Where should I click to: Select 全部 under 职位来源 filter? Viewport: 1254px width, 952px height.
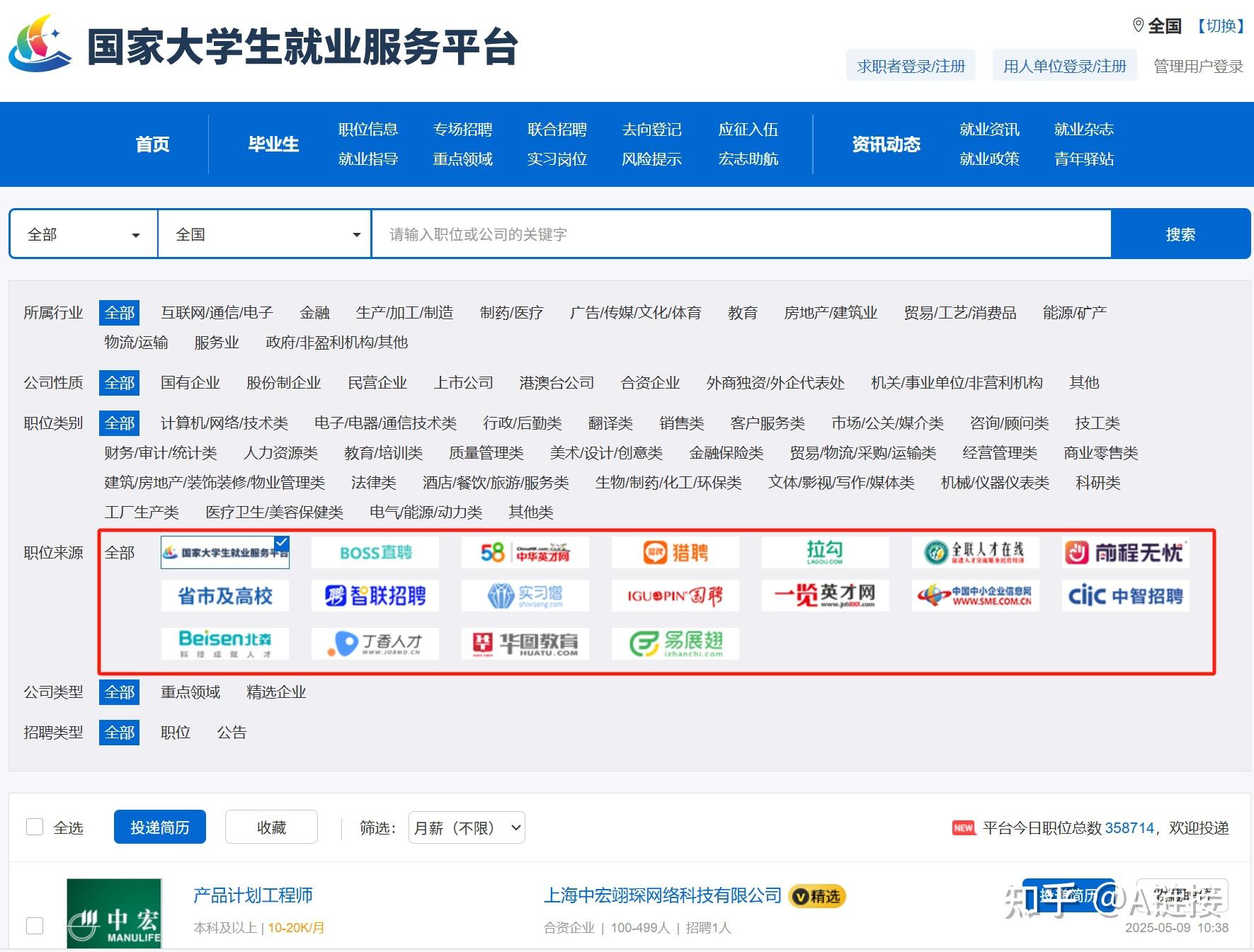[x=119, y=553]
